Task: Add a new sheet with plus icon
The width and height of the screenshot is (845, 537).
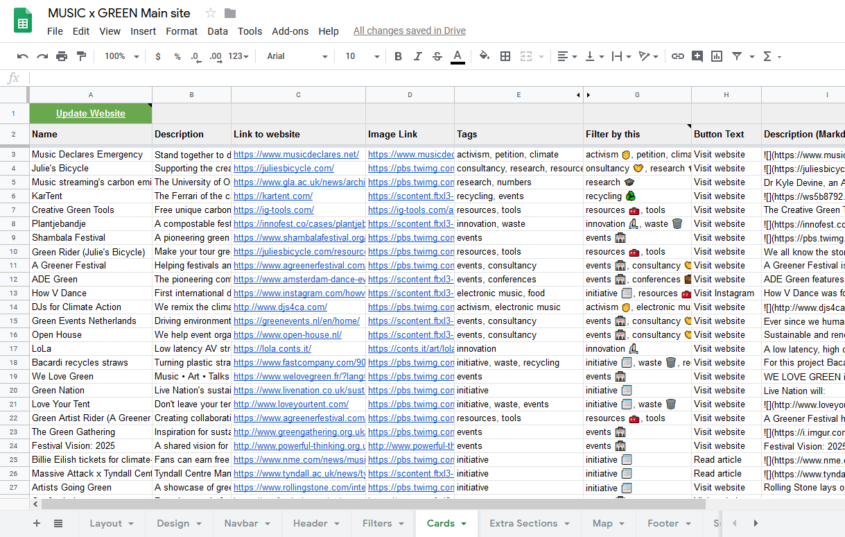Action: pos(37,523)
